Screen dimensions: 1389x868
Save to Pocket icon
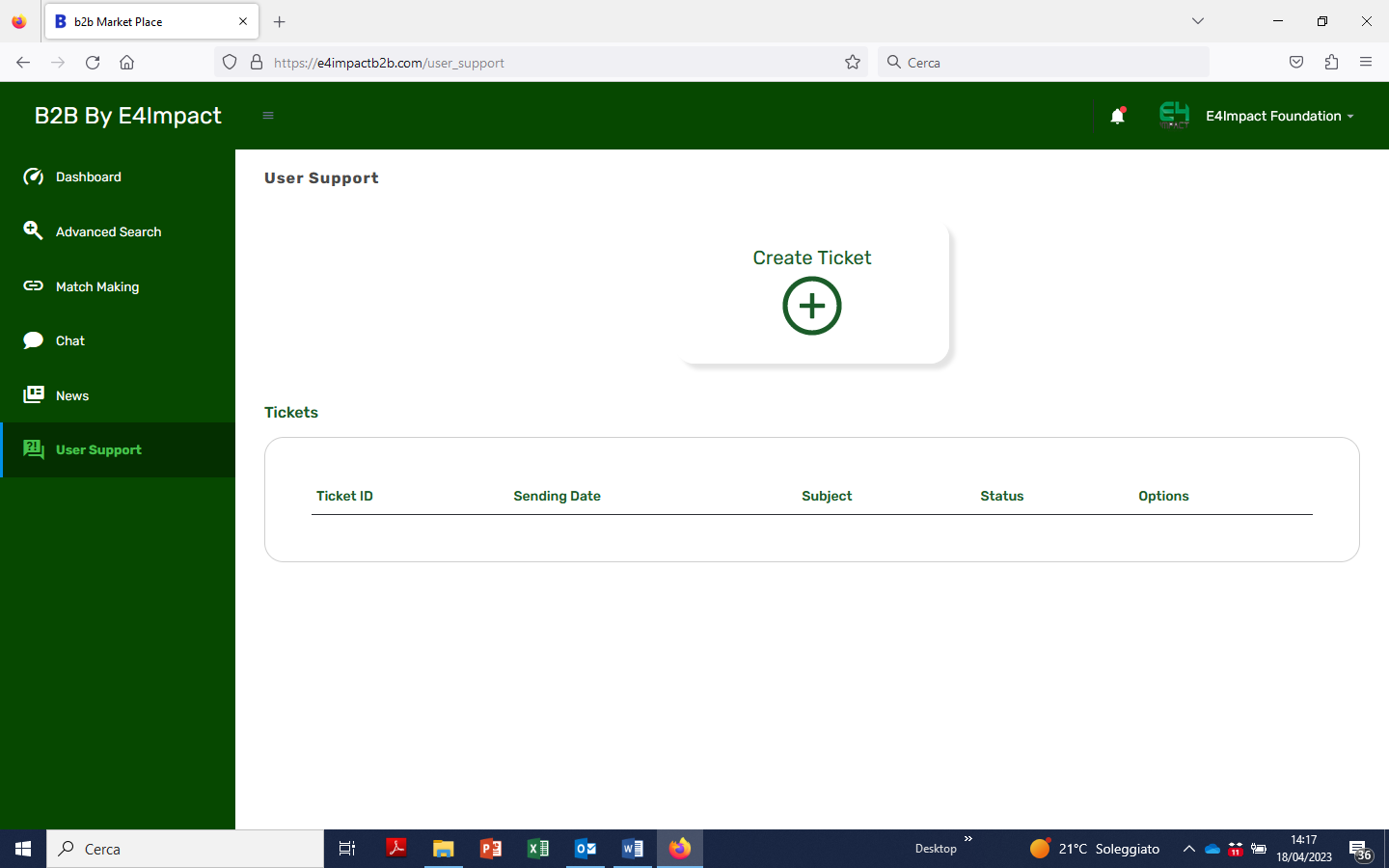[x=1296, y=63]
